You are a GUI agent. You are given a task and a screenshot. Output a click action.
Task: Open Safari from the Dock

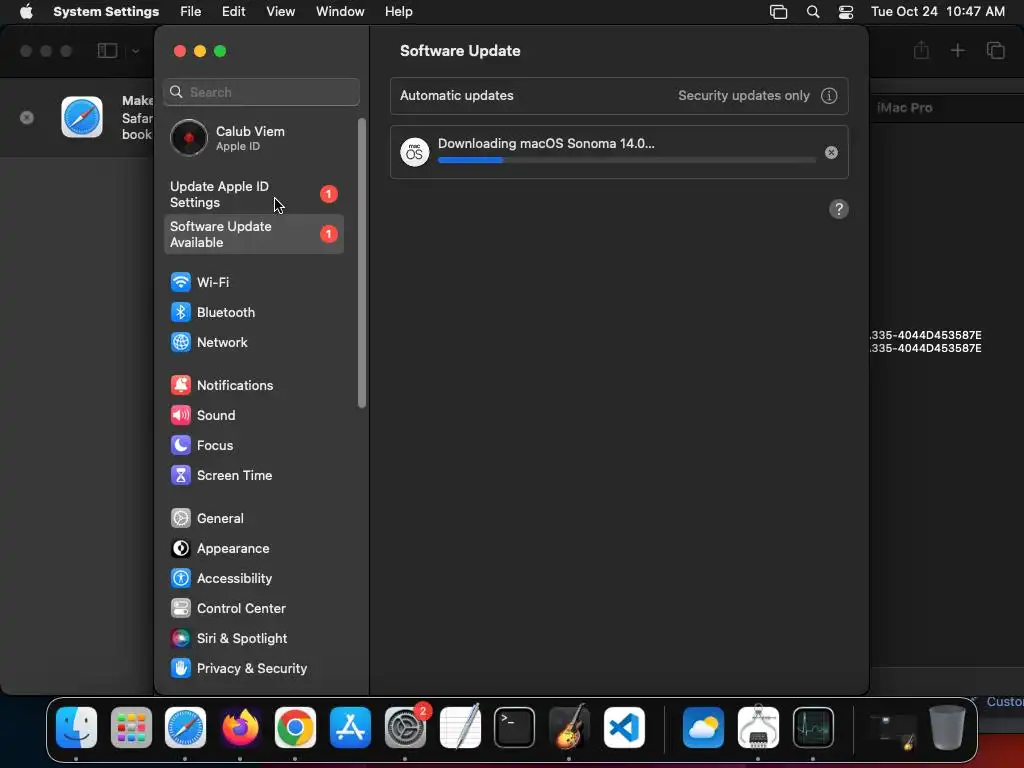click(x=185, y=727)
